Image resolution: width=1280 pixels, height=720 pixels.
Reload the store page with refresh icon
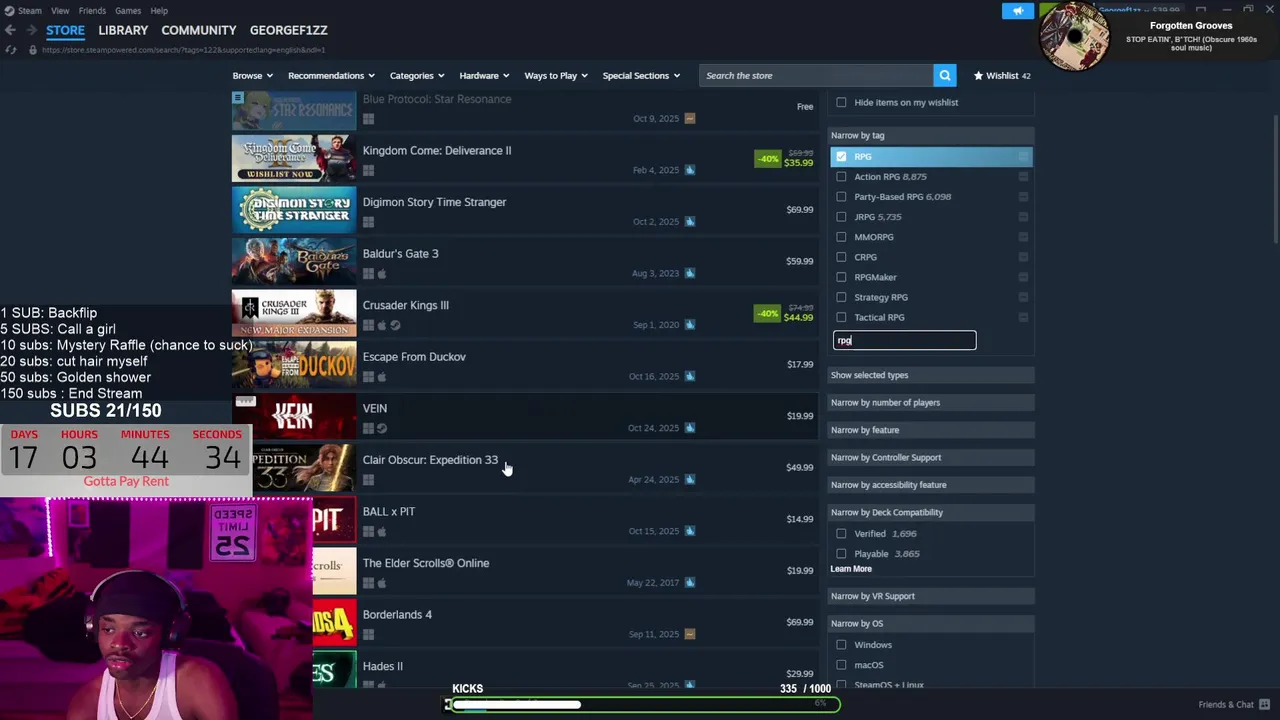point(11,49)
